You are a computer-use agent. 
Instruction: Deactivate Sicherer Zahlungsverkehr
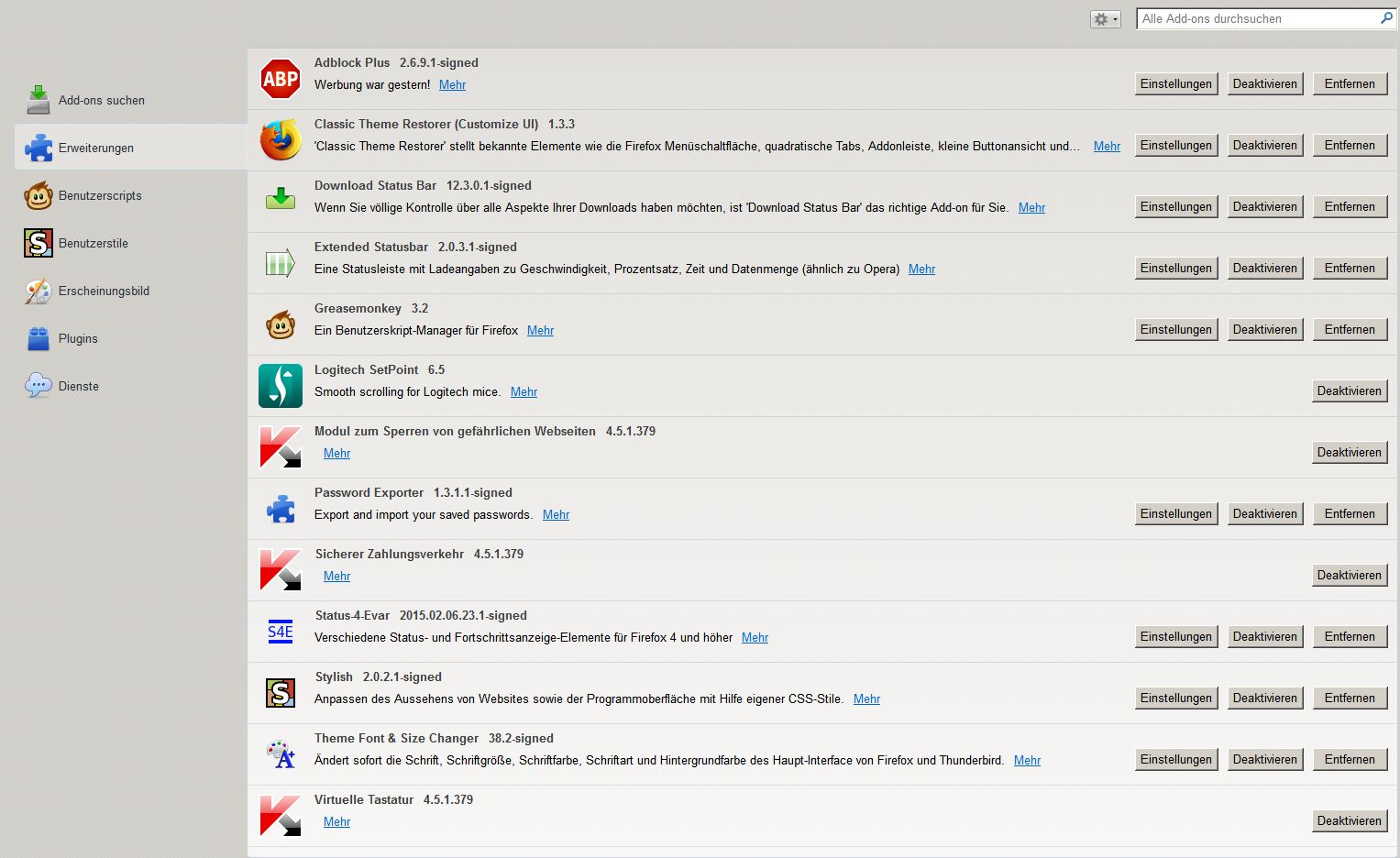(x=1350, y=575)
